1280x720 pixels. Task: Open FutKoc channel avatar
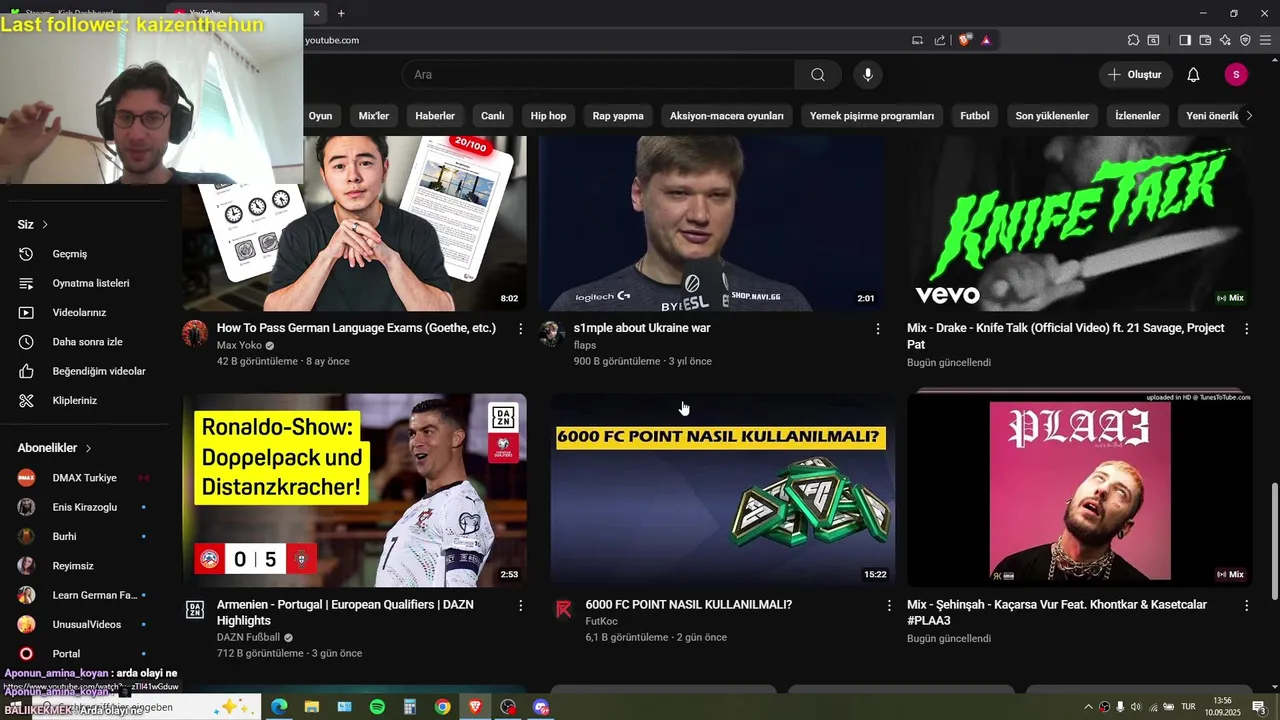click(564, 610)
